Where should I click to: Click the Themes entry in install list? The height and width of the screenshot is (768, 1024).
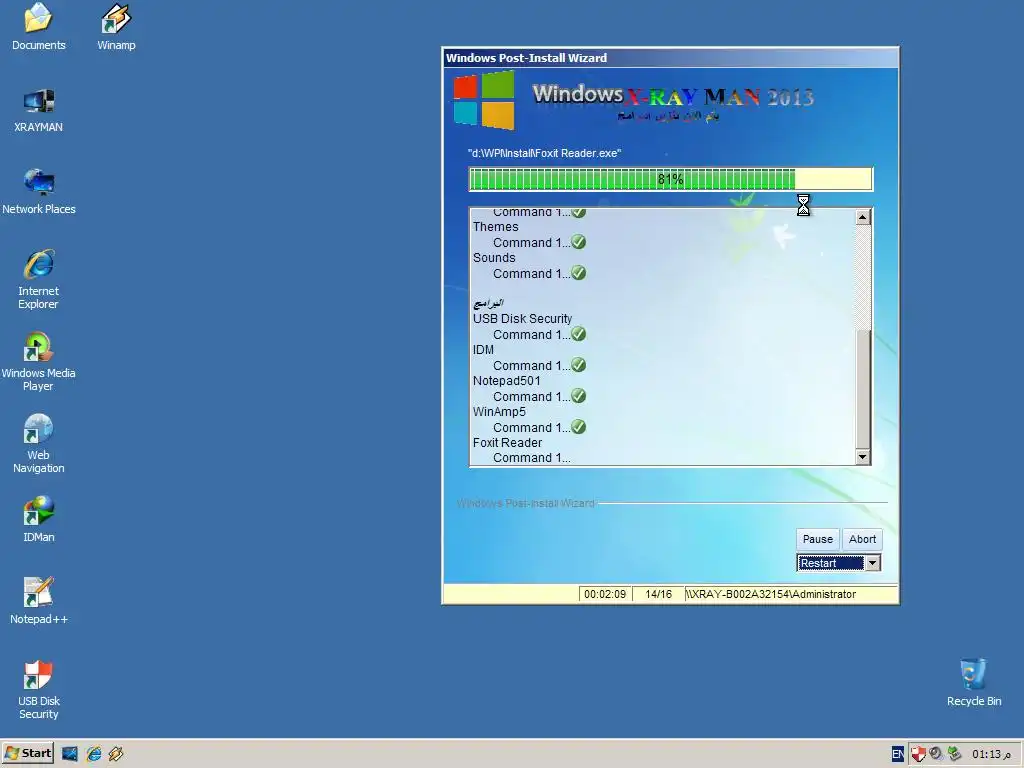496,227
